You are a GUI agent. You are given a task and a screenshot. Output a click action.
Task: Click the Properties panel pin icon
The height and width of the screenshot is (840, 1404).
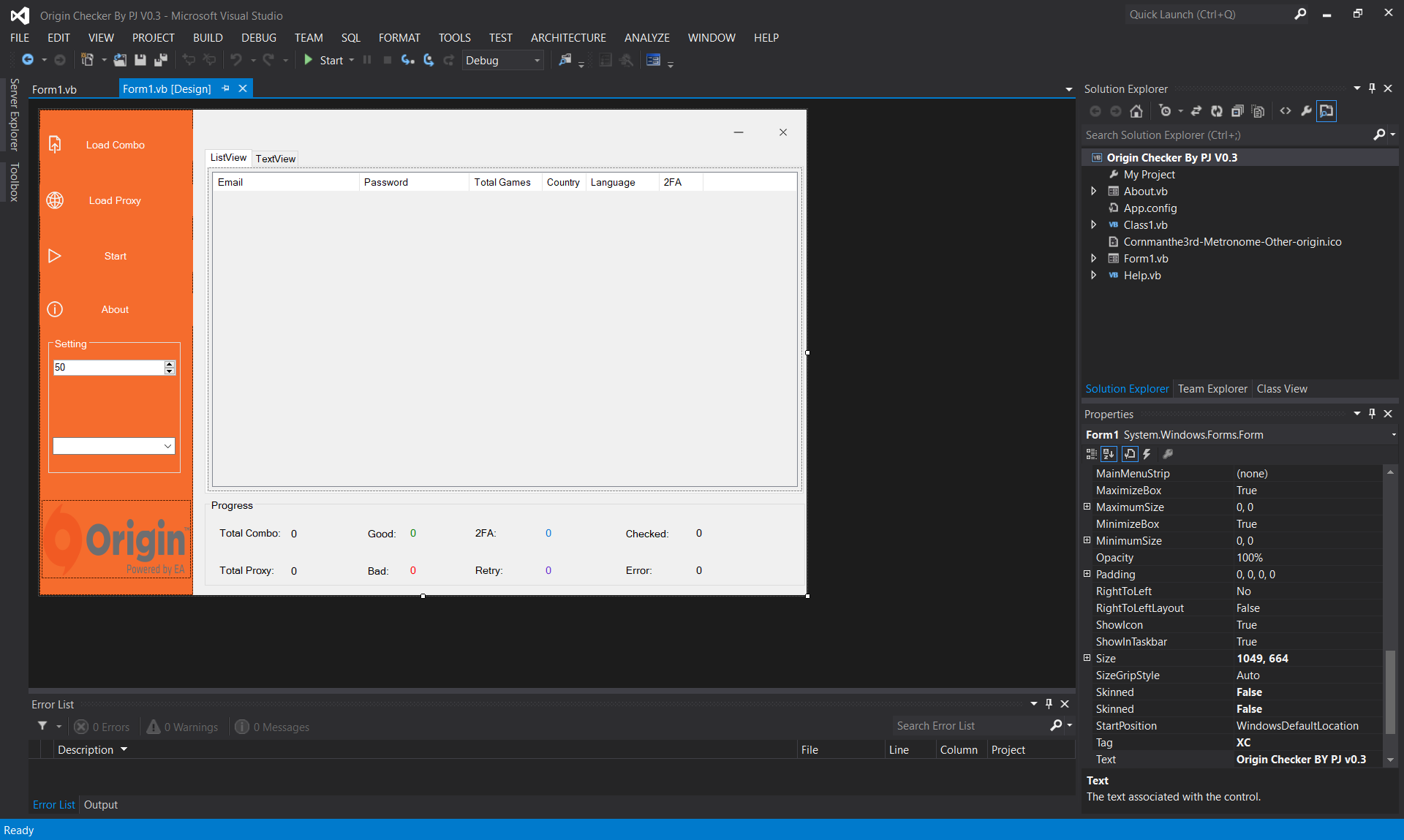click(x=1371, y=413)
